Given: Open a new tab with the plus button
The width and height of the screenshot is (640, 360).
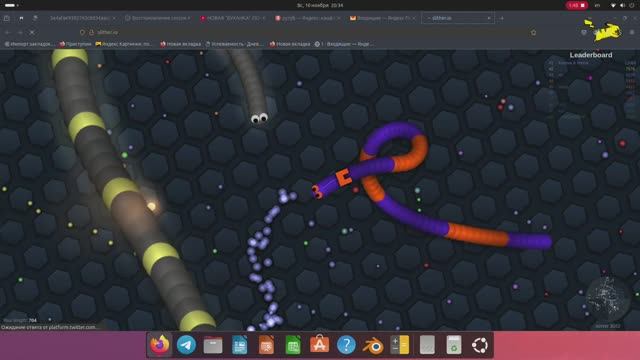Looking at the screenshot, I should pos(501,18).
